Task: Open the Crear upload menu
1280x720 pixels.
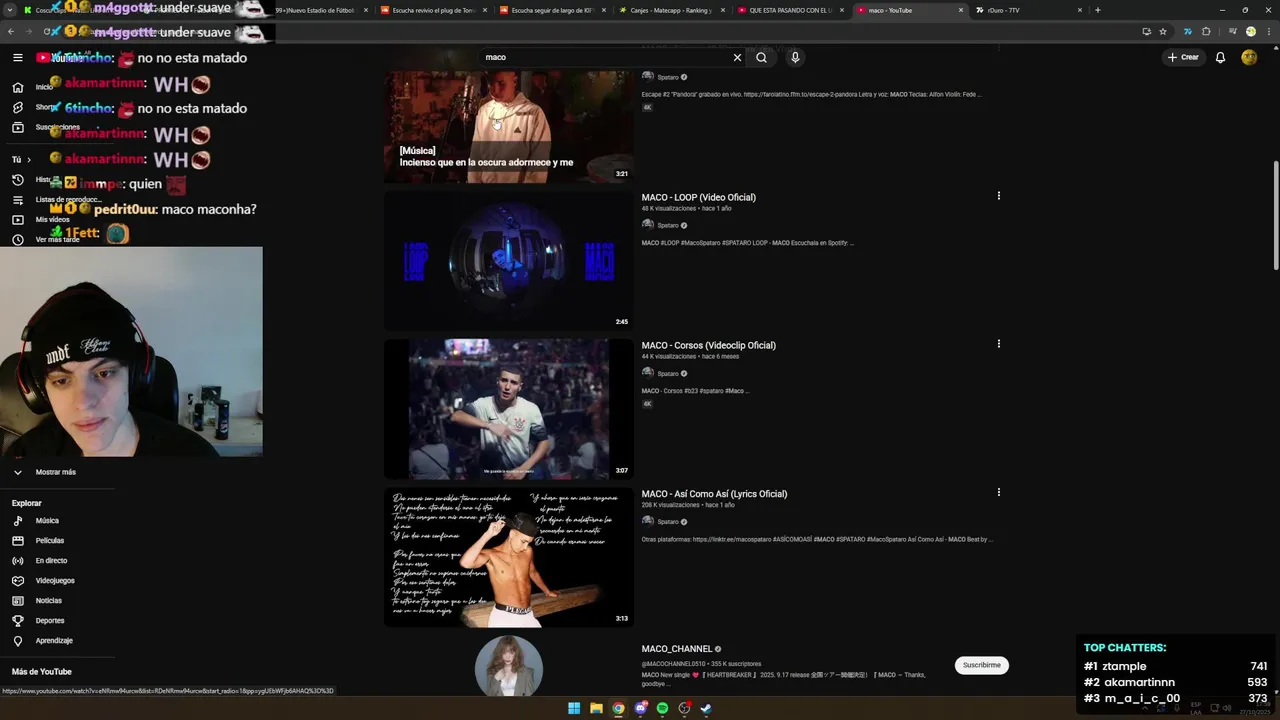Action: coord(1183,57)
